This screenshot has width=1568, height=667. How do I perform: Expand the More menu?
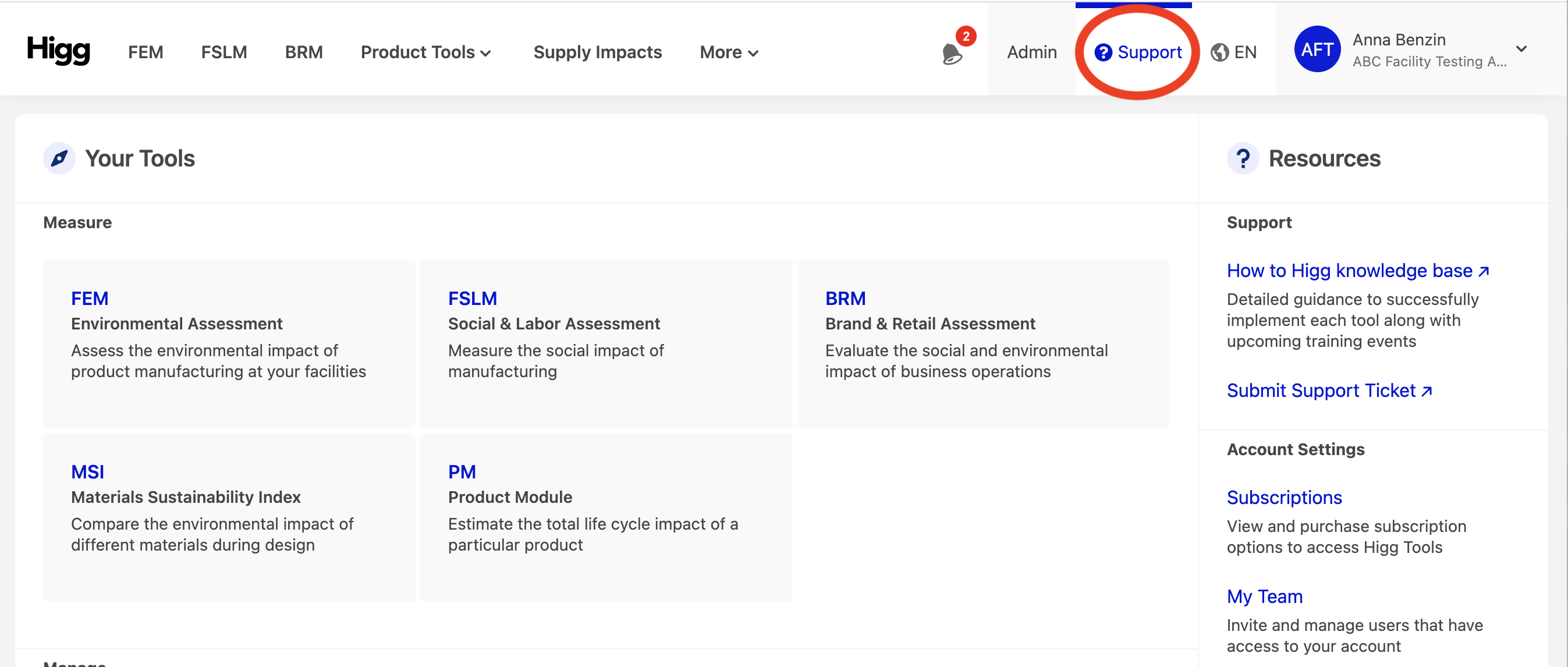click(729, 52)
